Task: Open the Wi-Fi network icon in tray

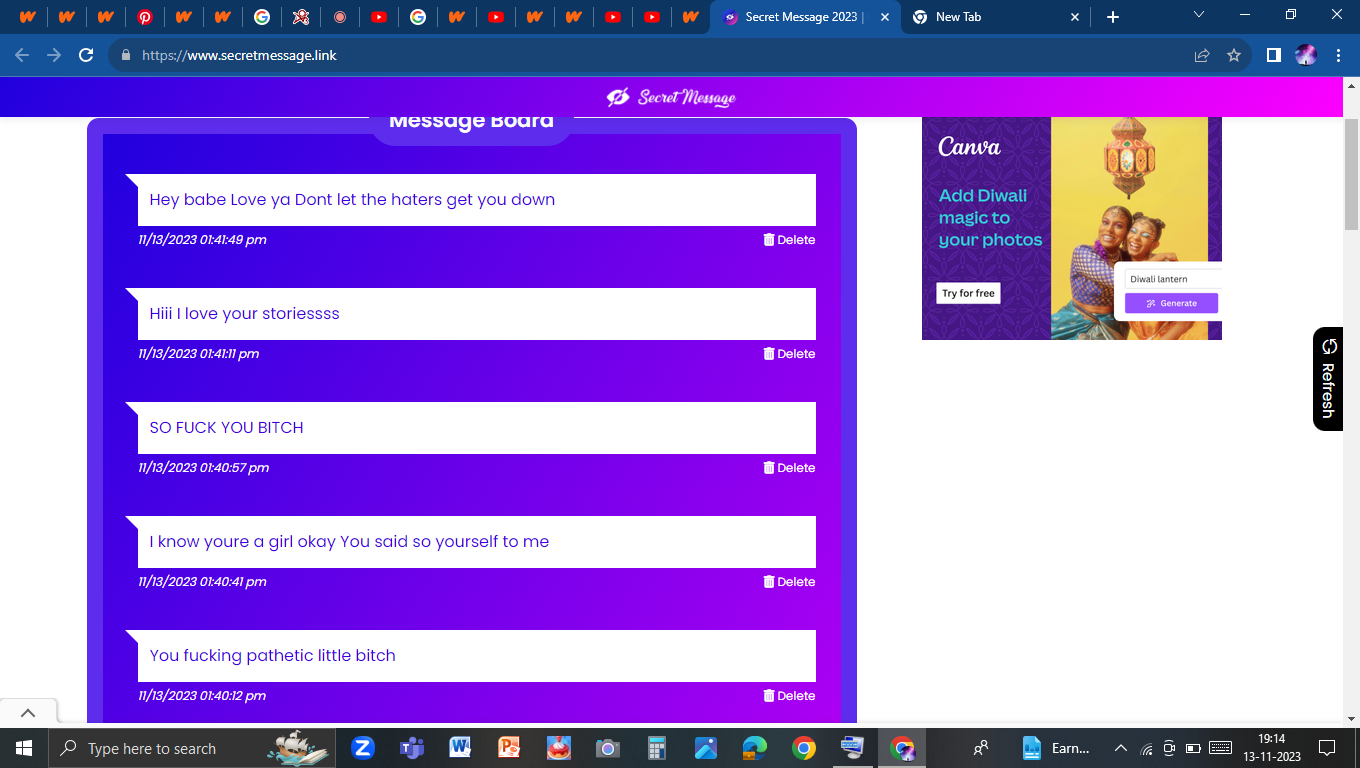Action: [1146, 748]
